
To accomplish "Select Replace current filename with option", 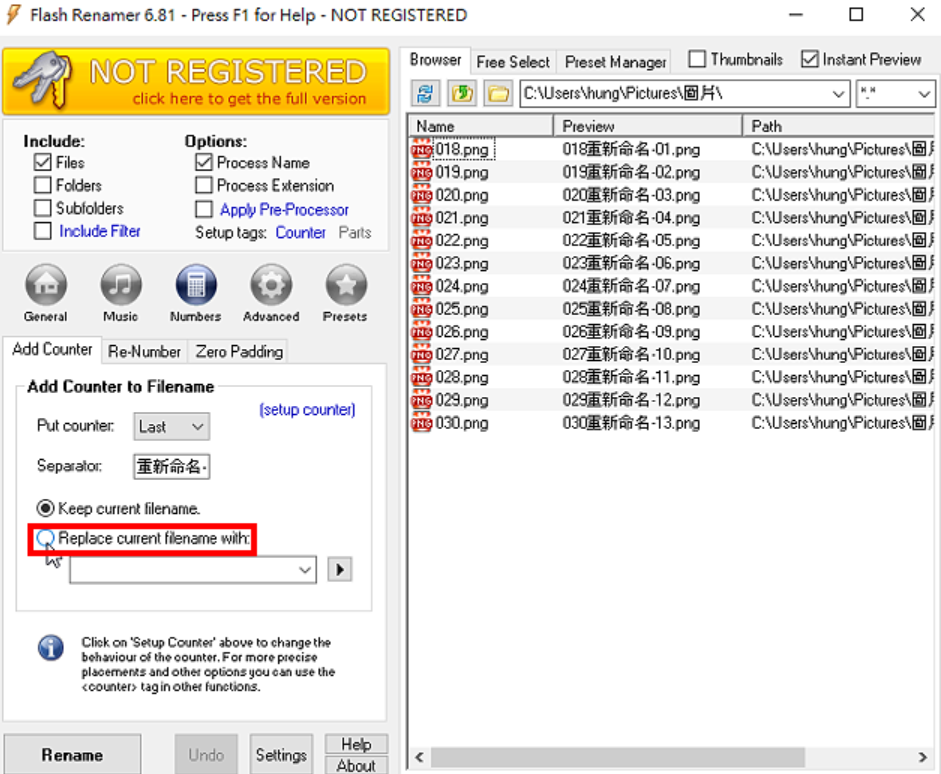I will (x=45, y=538).
